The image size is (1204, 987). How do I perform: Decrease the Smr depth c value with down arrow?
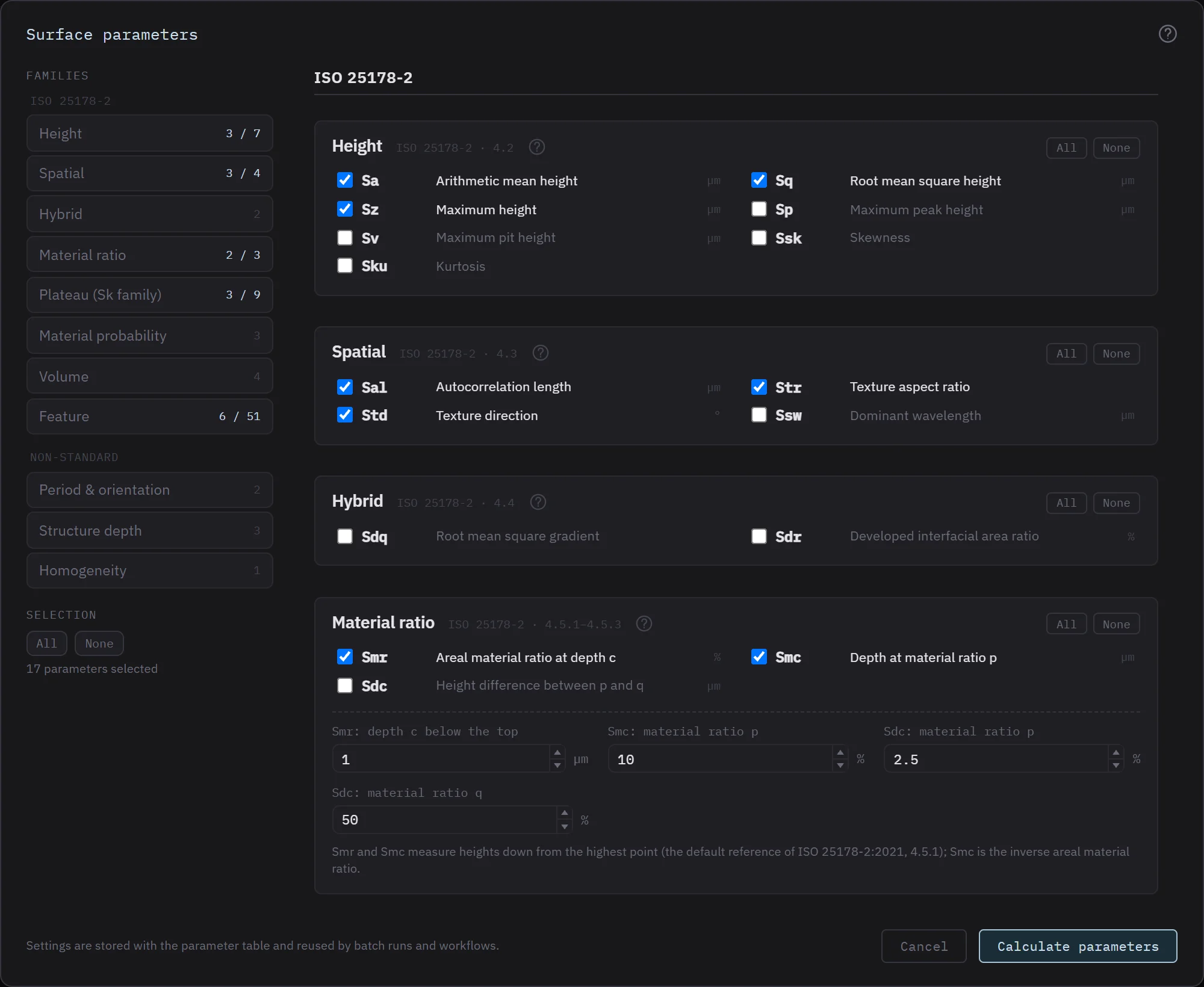tap(557, 766)
